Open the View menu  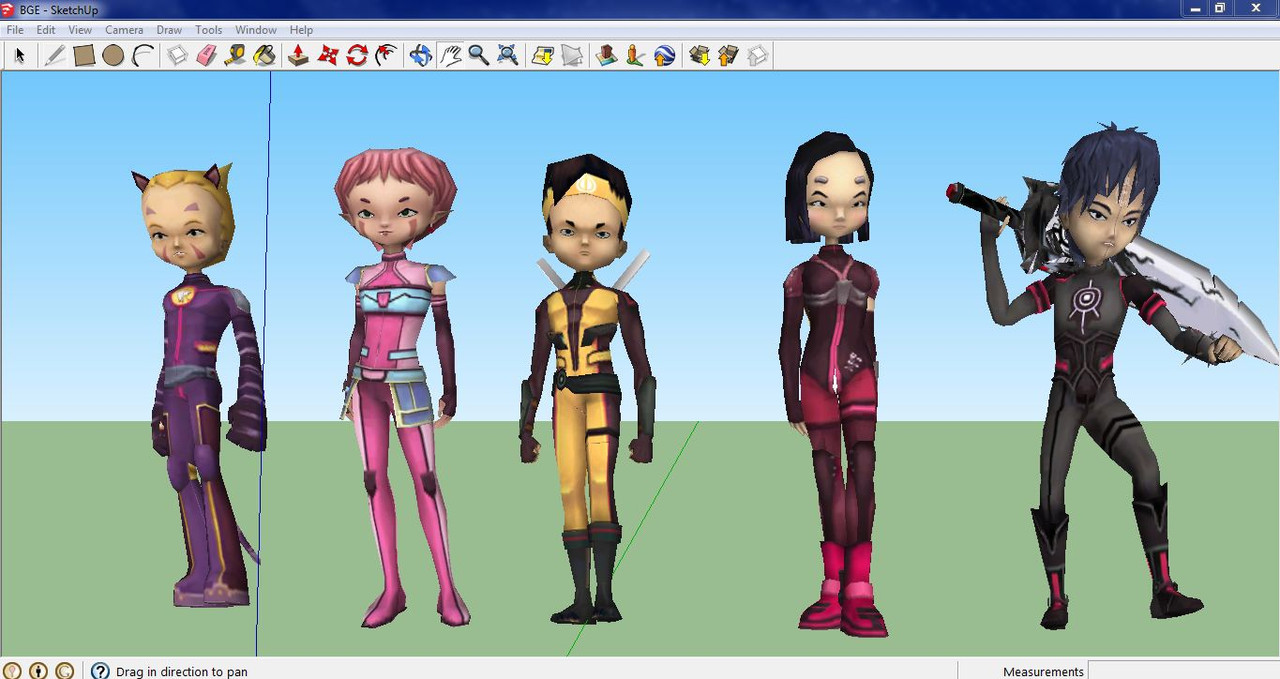pos(80,30)
